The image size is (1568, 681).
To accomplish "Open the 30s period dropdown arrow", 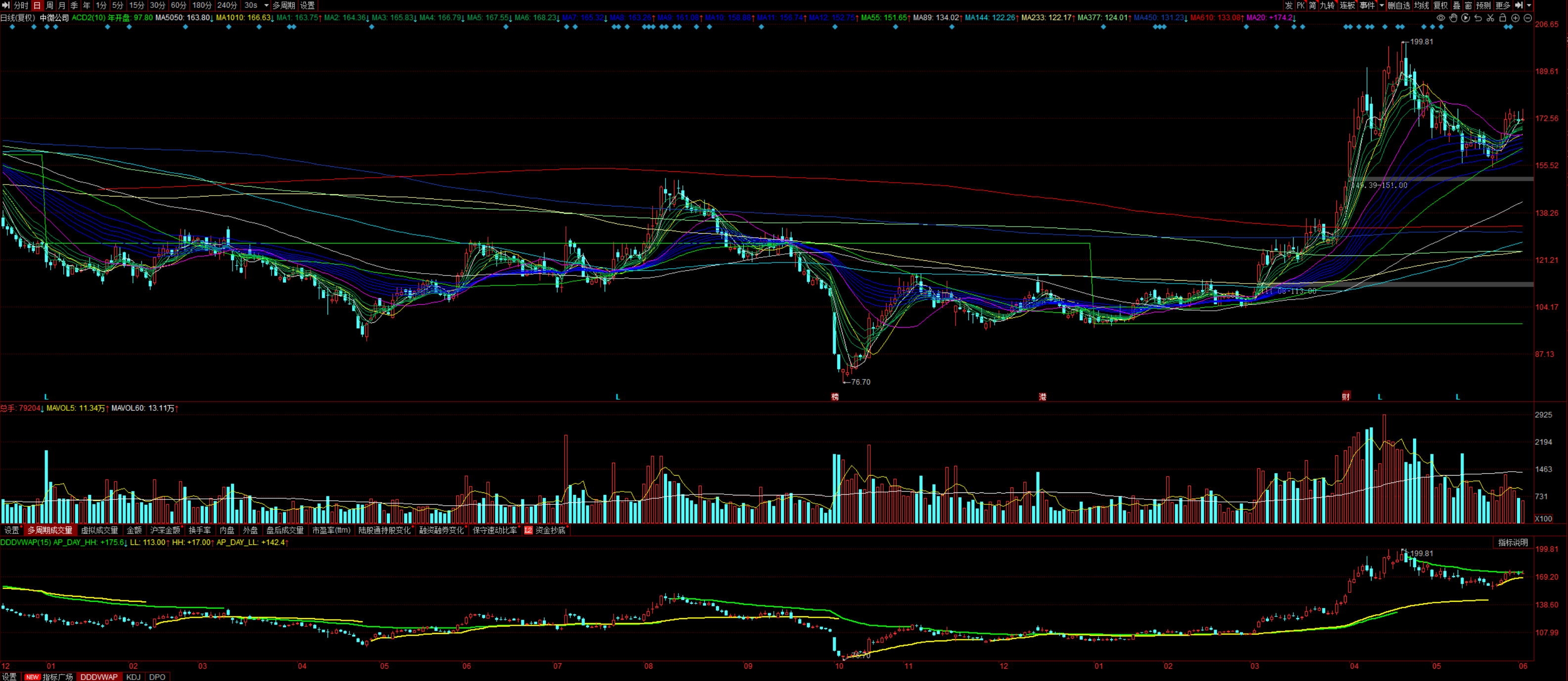I will click(x=266, y=5).
